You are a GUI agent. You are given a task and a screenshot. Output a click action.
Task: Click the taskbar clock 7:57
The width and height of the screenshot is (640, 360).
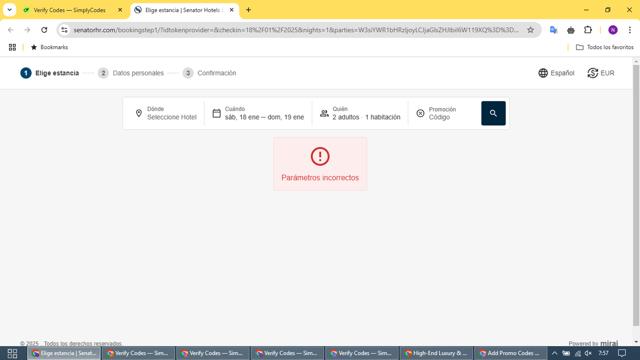click(x=603, y=353)
